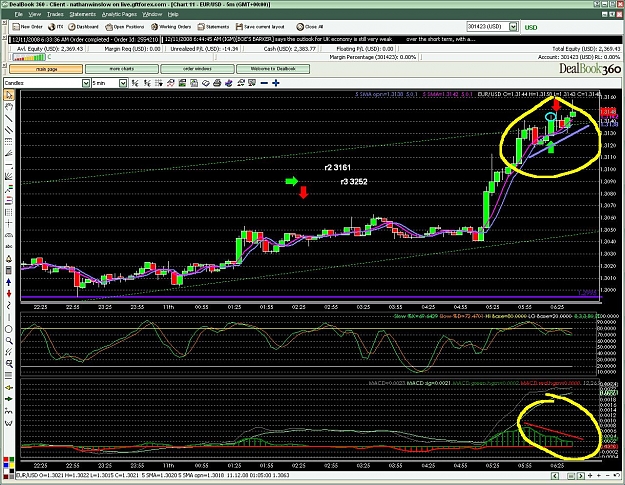Viewport: 625px width, 485px height.
Task: Click scroll-left arrow at chart bottom right
Action: [x=555, y=476]
